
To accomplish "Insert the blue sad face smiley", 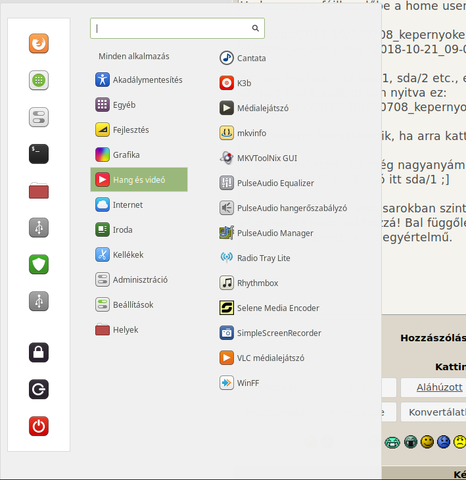I will pos(443,442).
